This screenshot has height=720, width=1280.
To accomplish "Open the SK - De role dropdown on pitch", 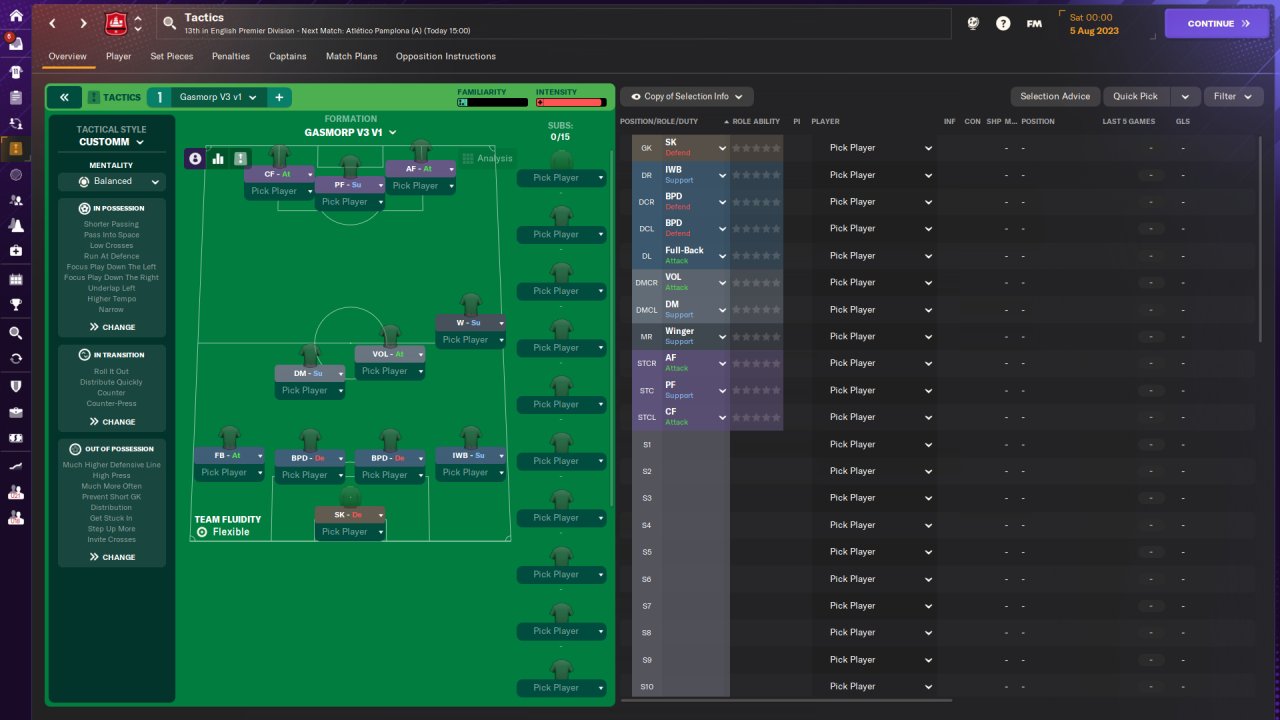I will coord(350,515).
